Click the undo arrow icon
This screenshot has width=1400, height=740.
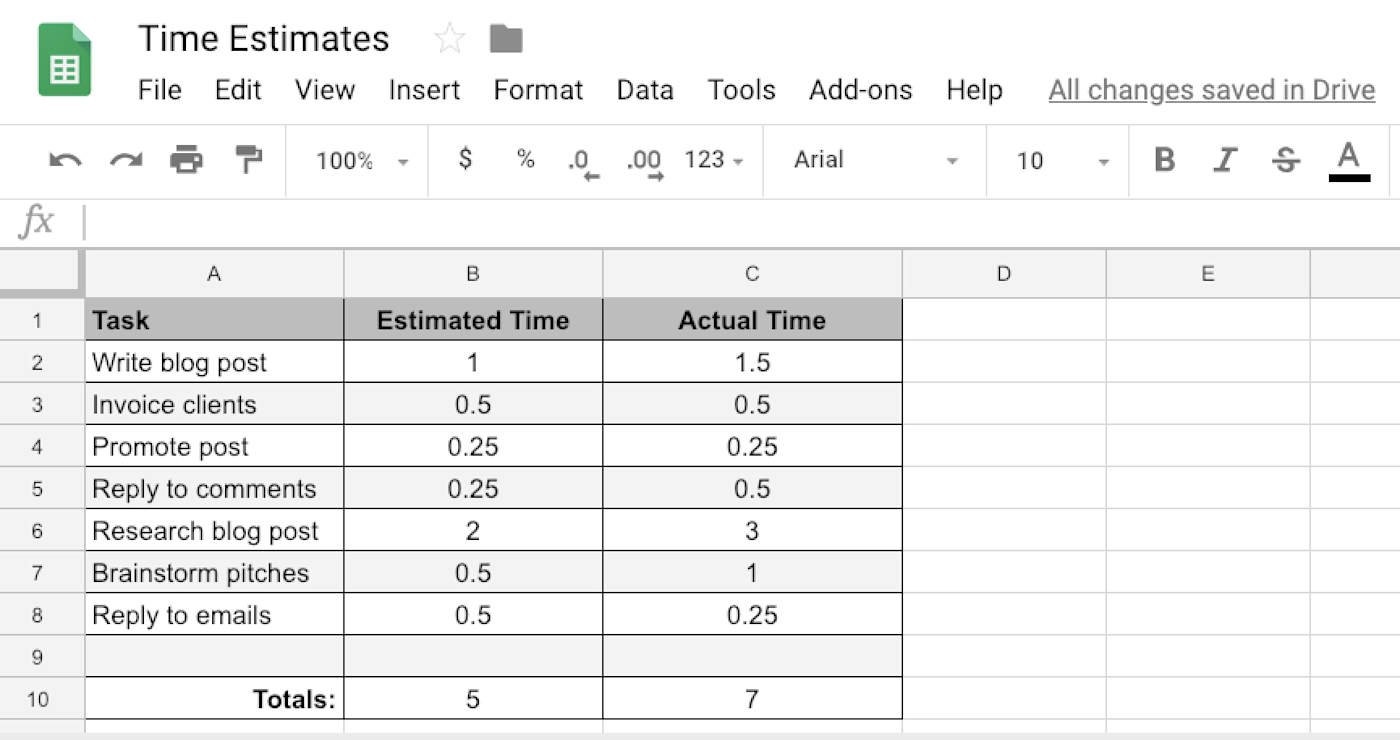point(65,160)
